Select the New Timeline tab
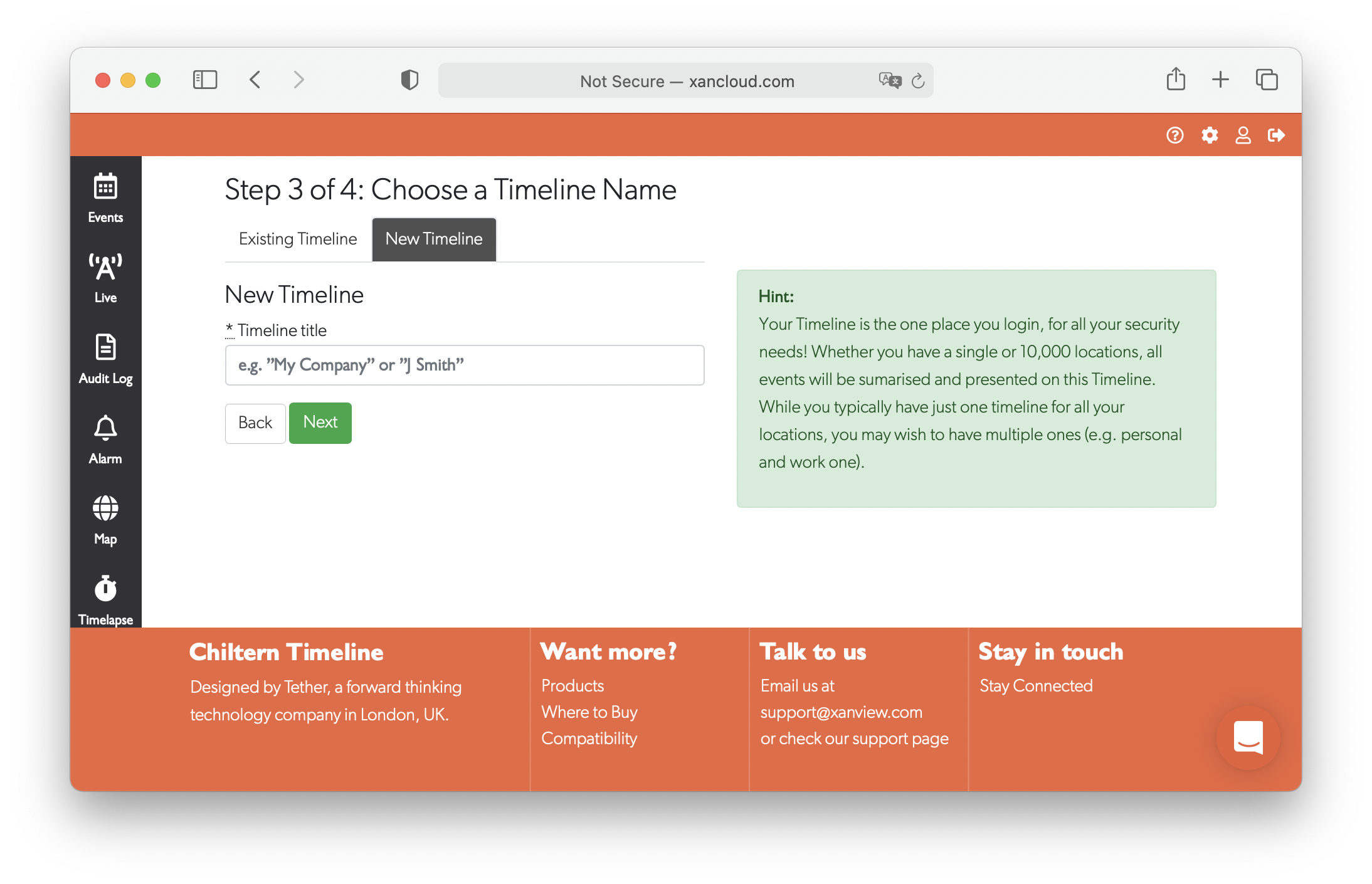 [x=433, y=239]
